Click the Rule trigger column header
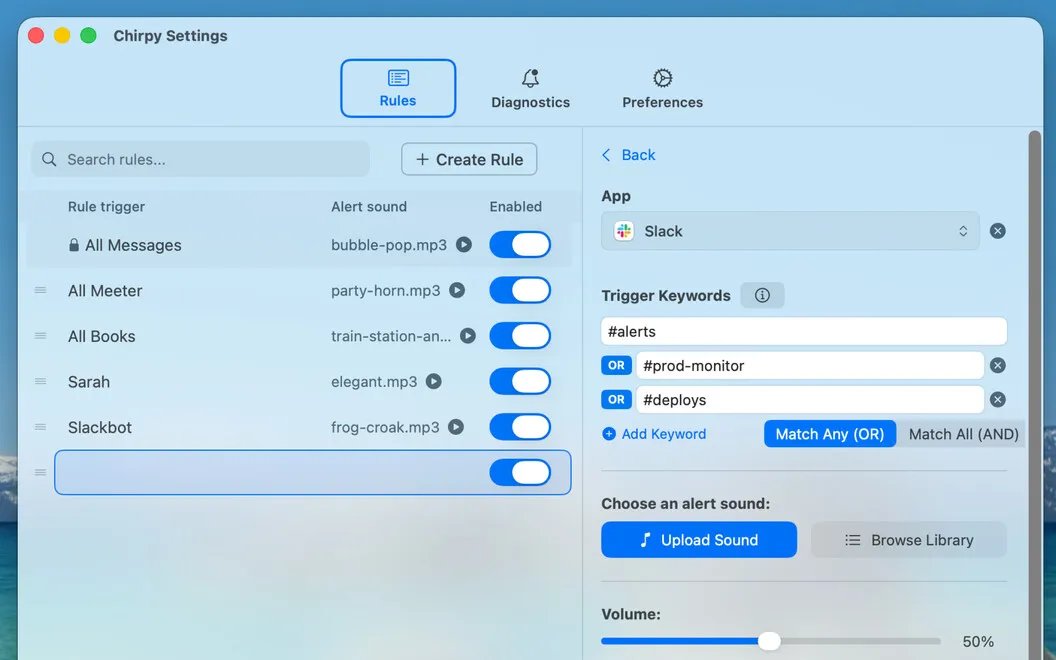Image resolution: width=1056 pixels, height=660 pixels. [x=106, y=207]
